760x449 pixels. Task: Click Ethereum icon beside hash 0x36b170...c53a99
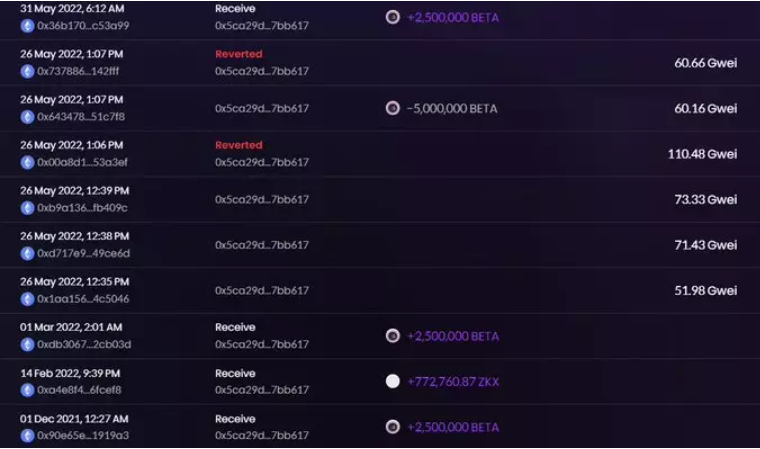click(27, 25)
